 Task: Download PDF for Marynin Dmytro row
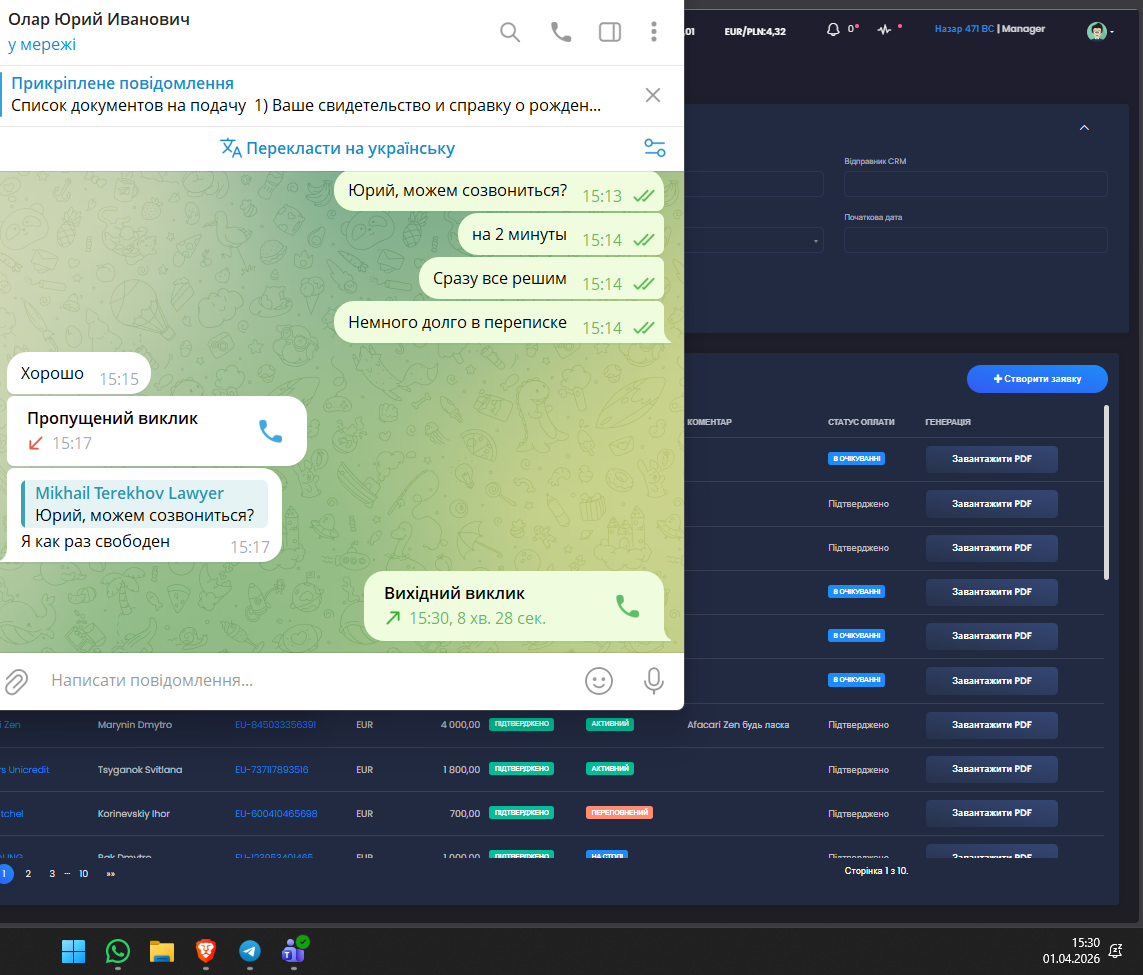click(x=991, y=725)
